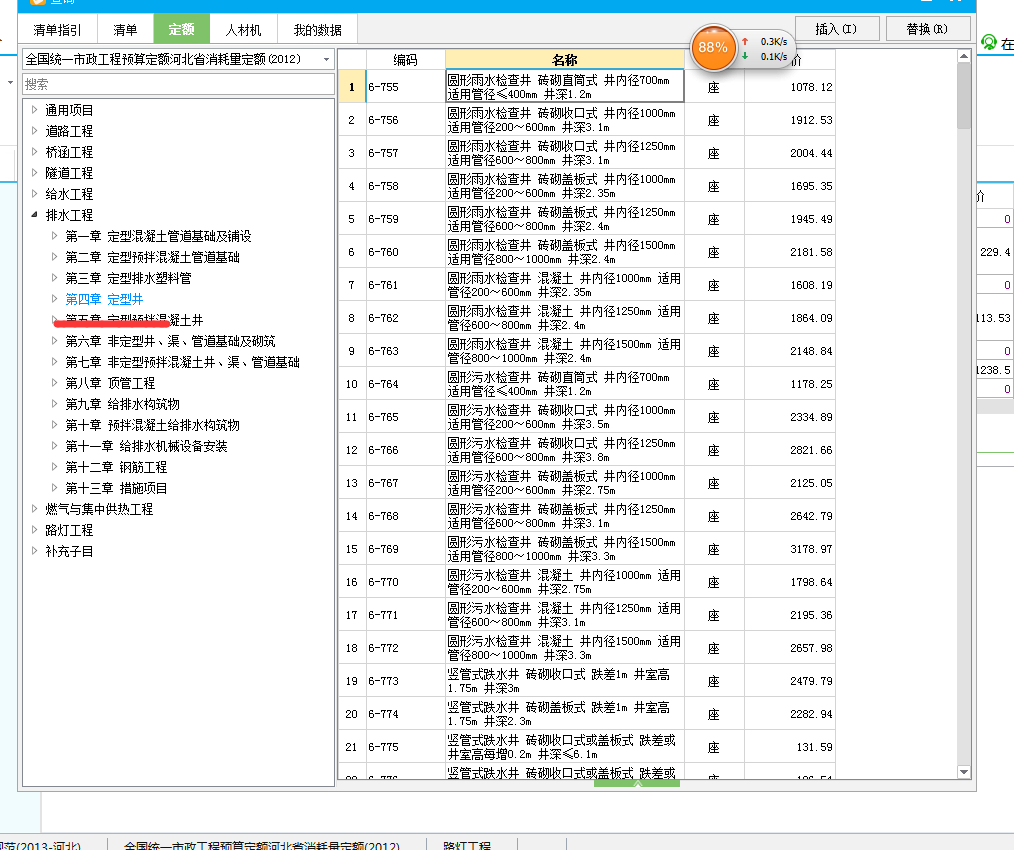Focus the 搜索 search field
The width and height of the screenshot is (1014, 850).
[178, 84]
